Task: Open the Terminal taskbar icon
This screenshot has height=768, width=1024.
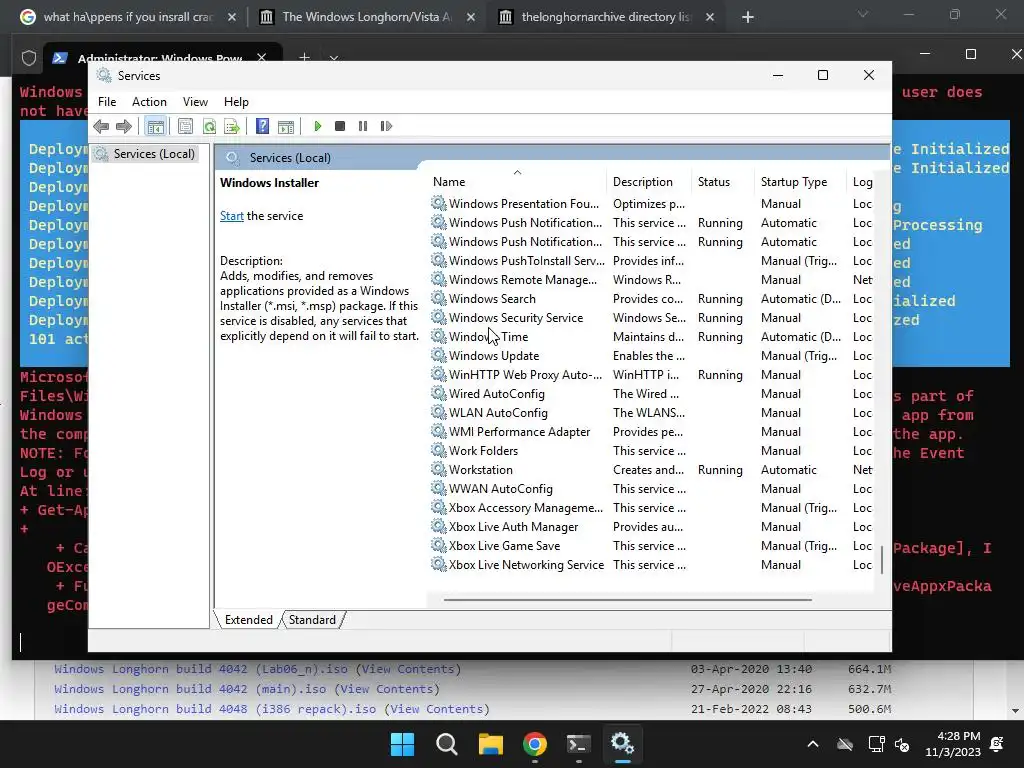Action: pyautogui.click(x=579, y=744)
